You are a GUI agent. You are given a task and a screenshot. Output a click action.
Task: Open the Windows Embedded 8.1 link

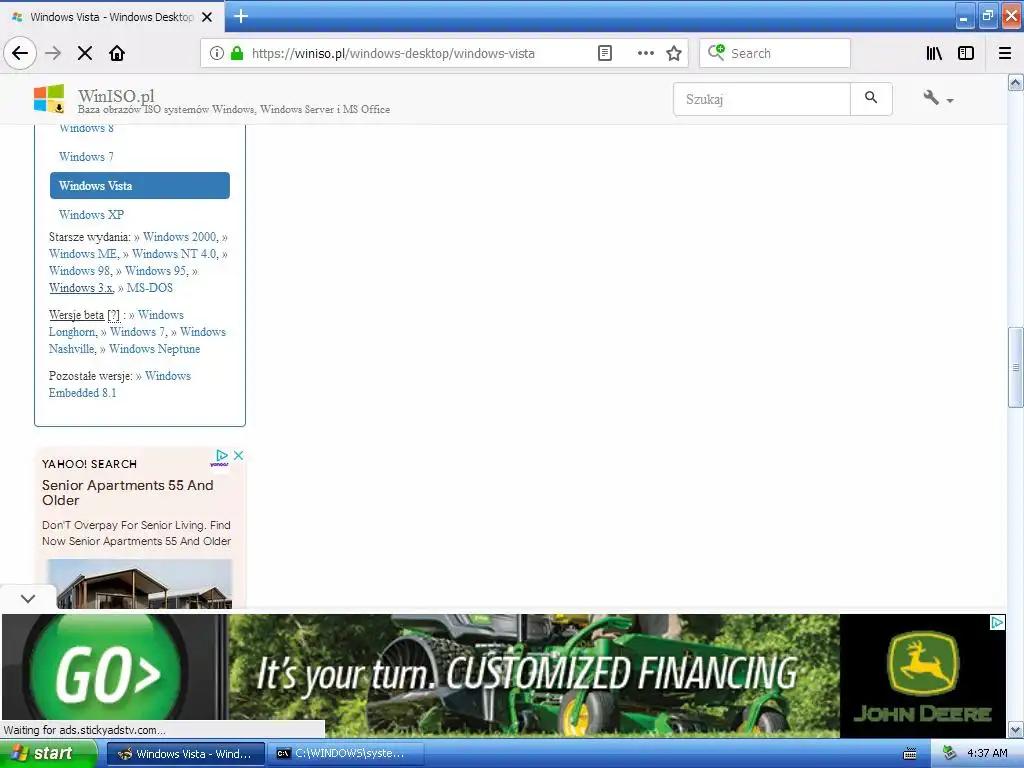coord(120,384)
